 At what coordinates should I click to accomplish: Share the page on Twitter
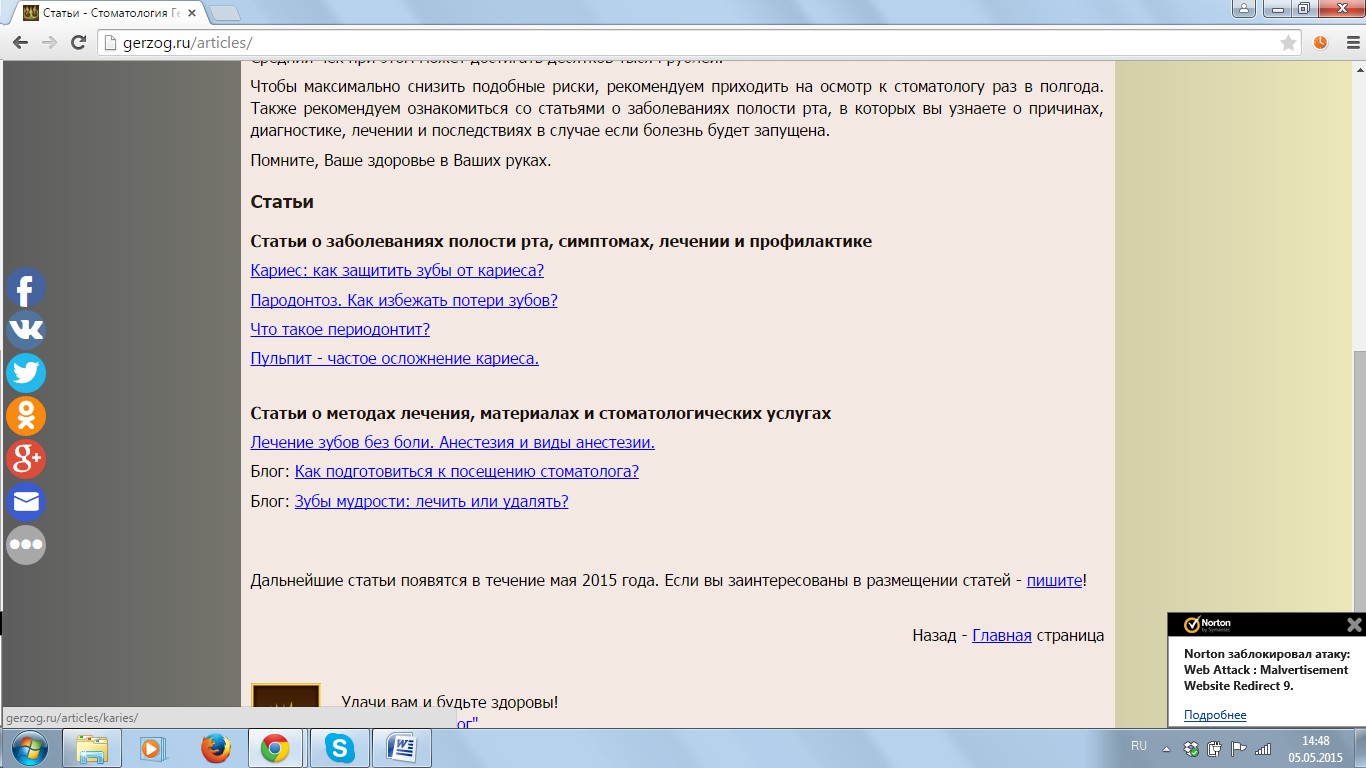tap(26, 373)
